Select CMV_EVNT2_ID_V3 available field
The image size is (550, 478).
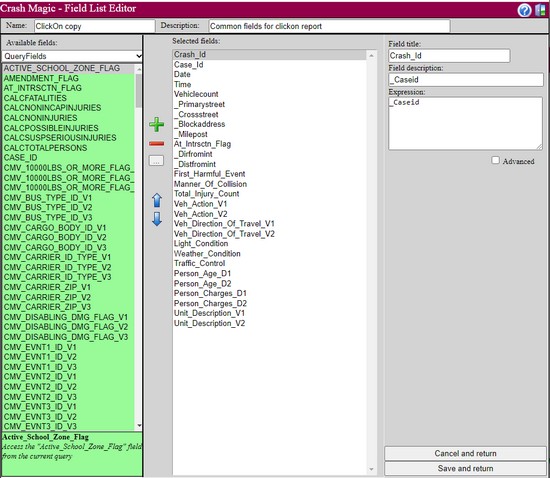[68, 397]
